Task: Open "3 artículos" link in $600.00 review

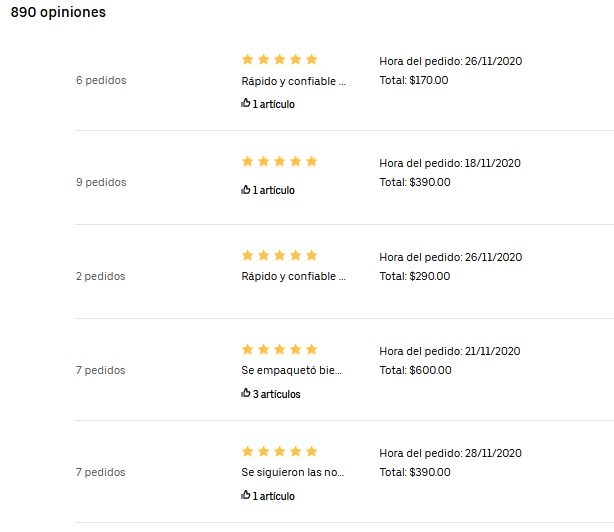Action: click(x=276, y=394)
